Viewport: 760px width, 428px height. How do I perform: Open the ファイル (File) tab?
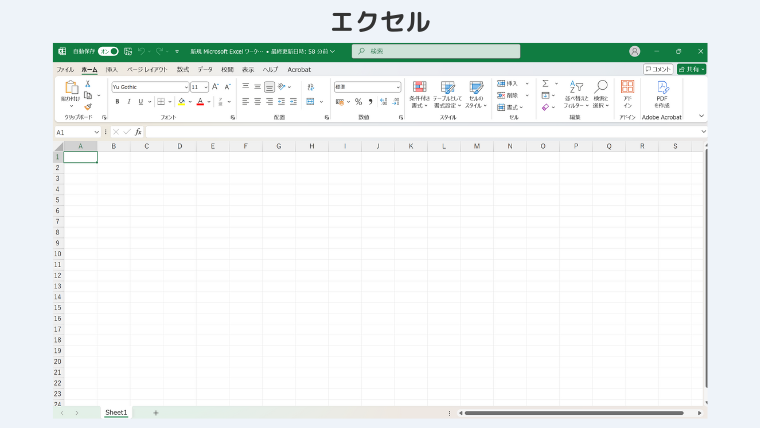pyautogui.click(x=65, y=70)
